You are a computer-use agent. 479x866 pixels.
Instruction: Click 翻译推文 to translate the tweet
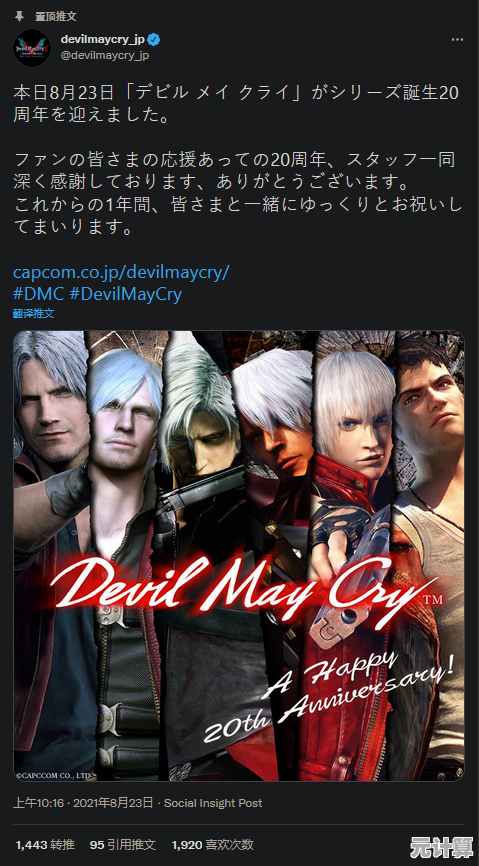click(33, 313)
